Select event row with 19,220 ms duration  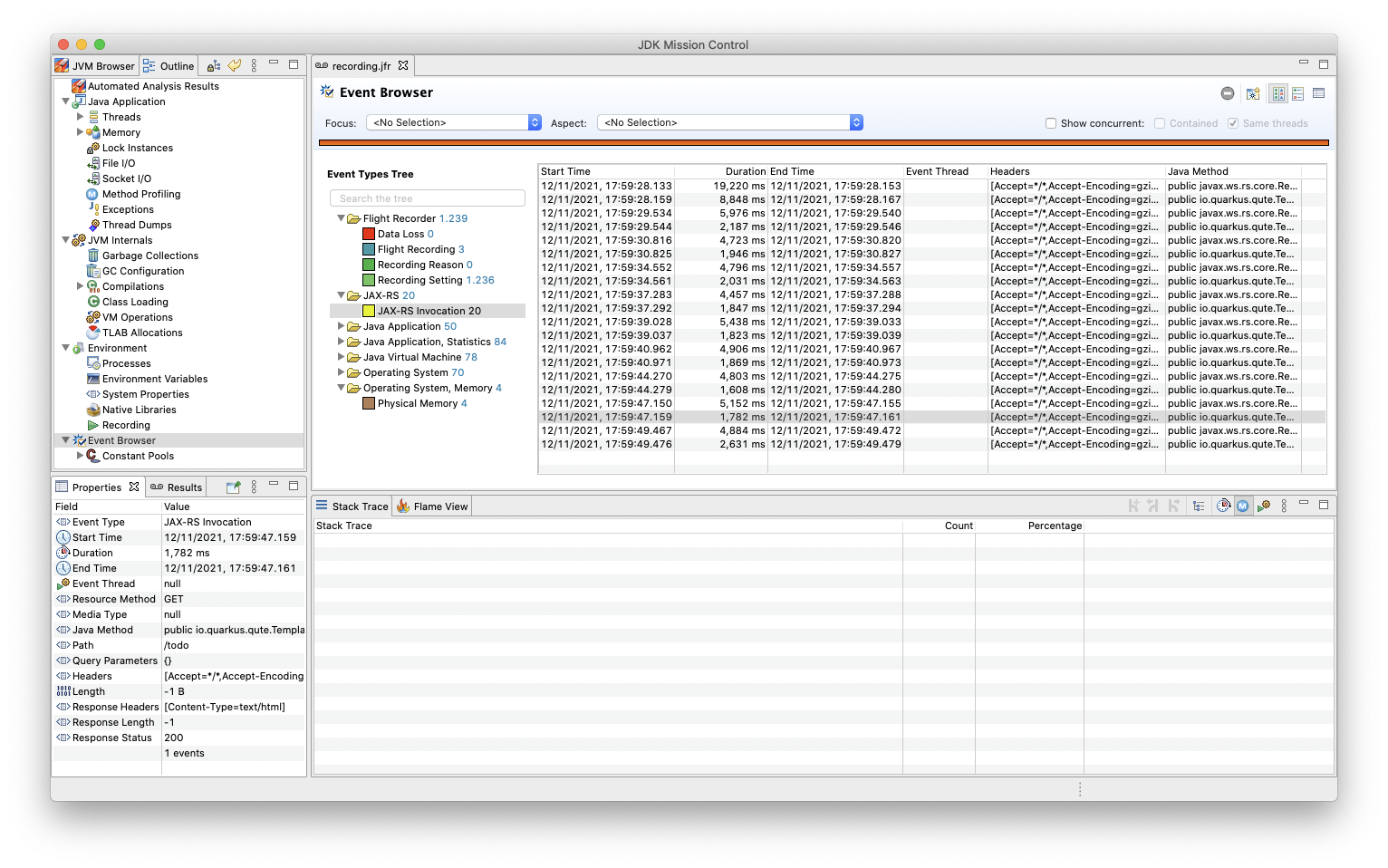pyautogui.click(x=932, y=186)
